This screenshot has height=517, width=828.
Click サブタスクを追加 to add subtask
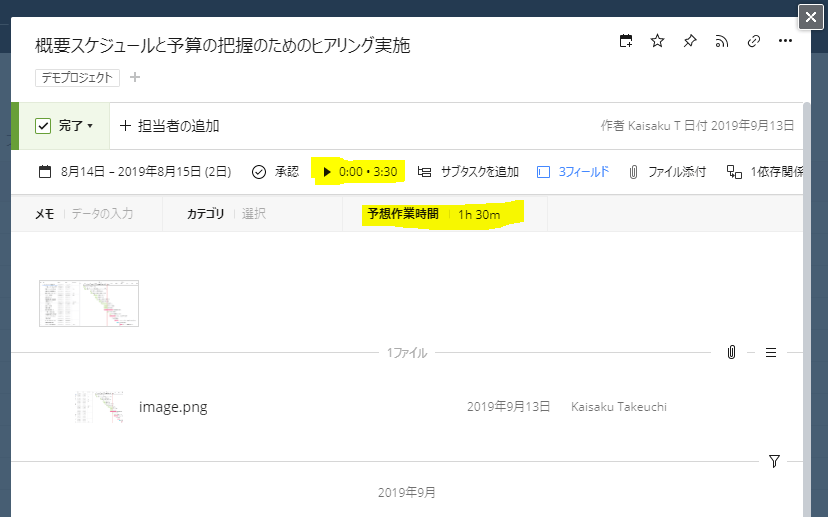(468, 172)
